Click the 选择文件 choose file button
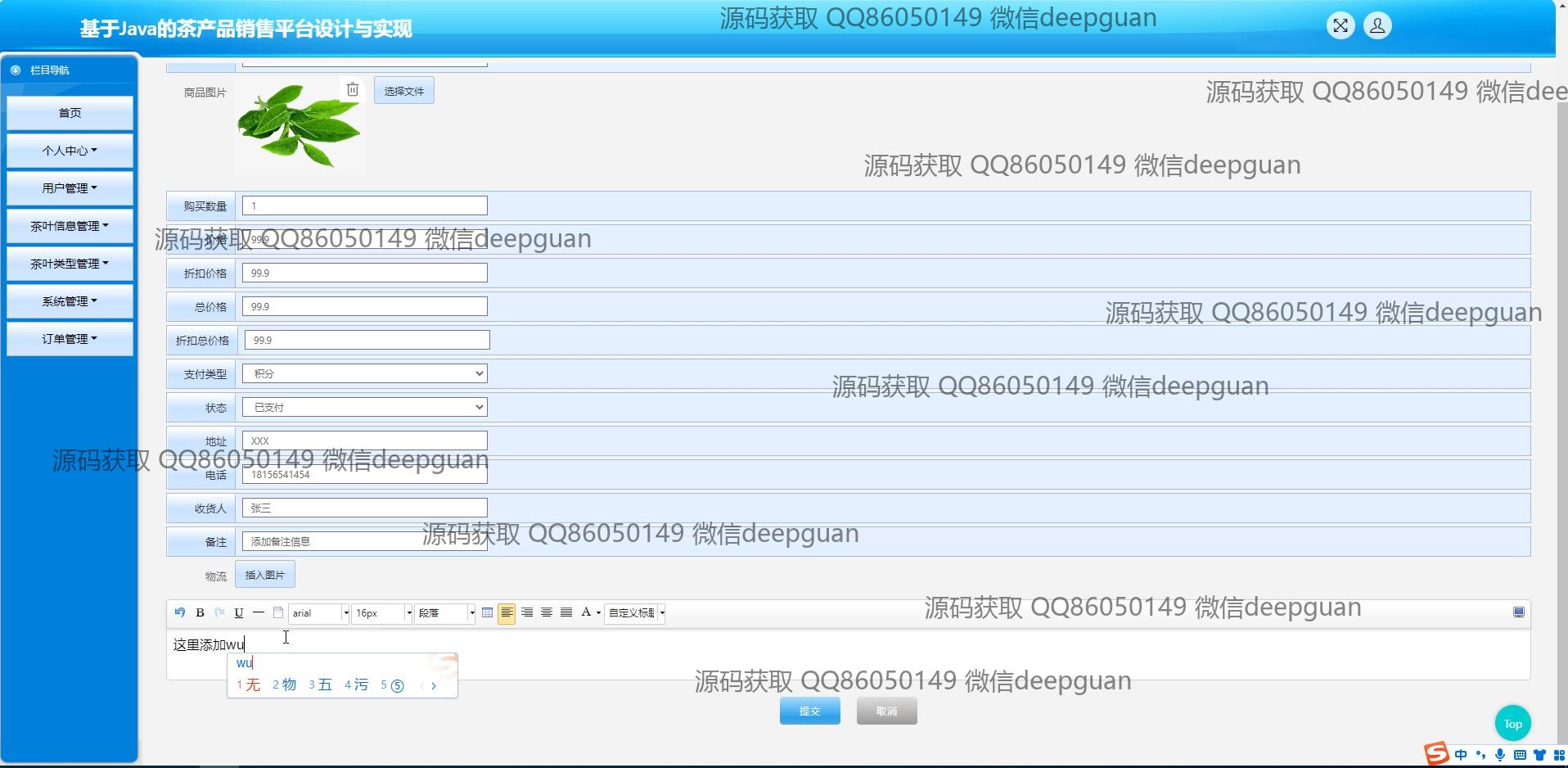The width and height of the screenshot is (1568, 768). point(404,91)
